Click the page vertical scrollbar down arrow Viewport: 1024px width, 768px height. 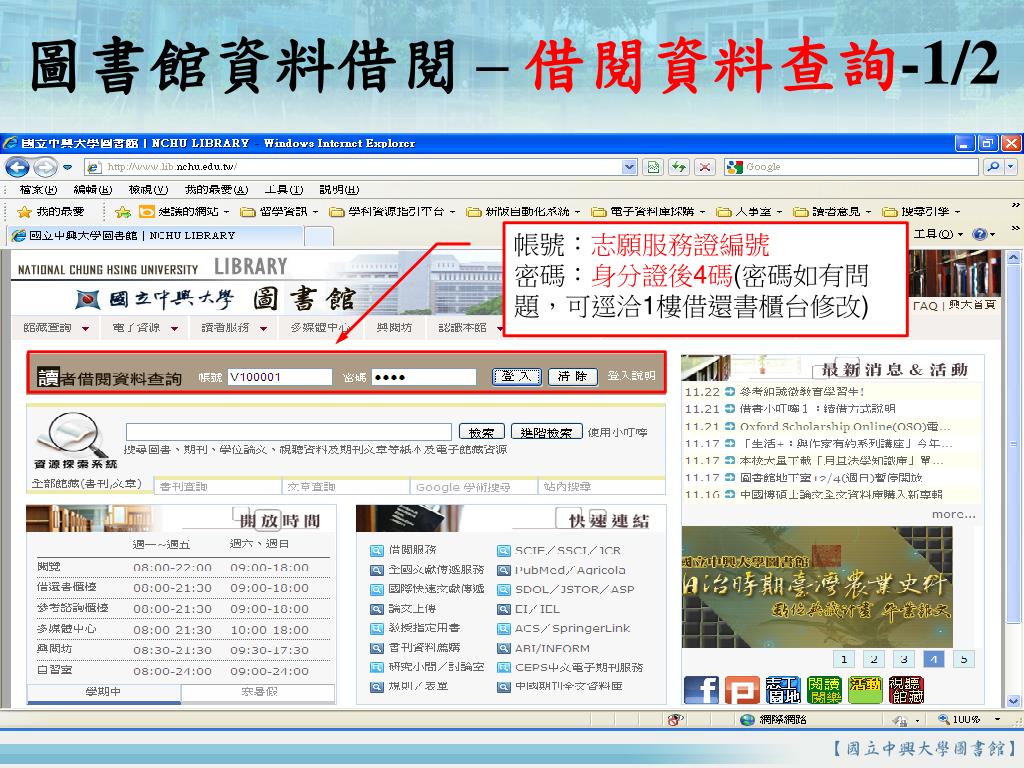click(1014, 701)
